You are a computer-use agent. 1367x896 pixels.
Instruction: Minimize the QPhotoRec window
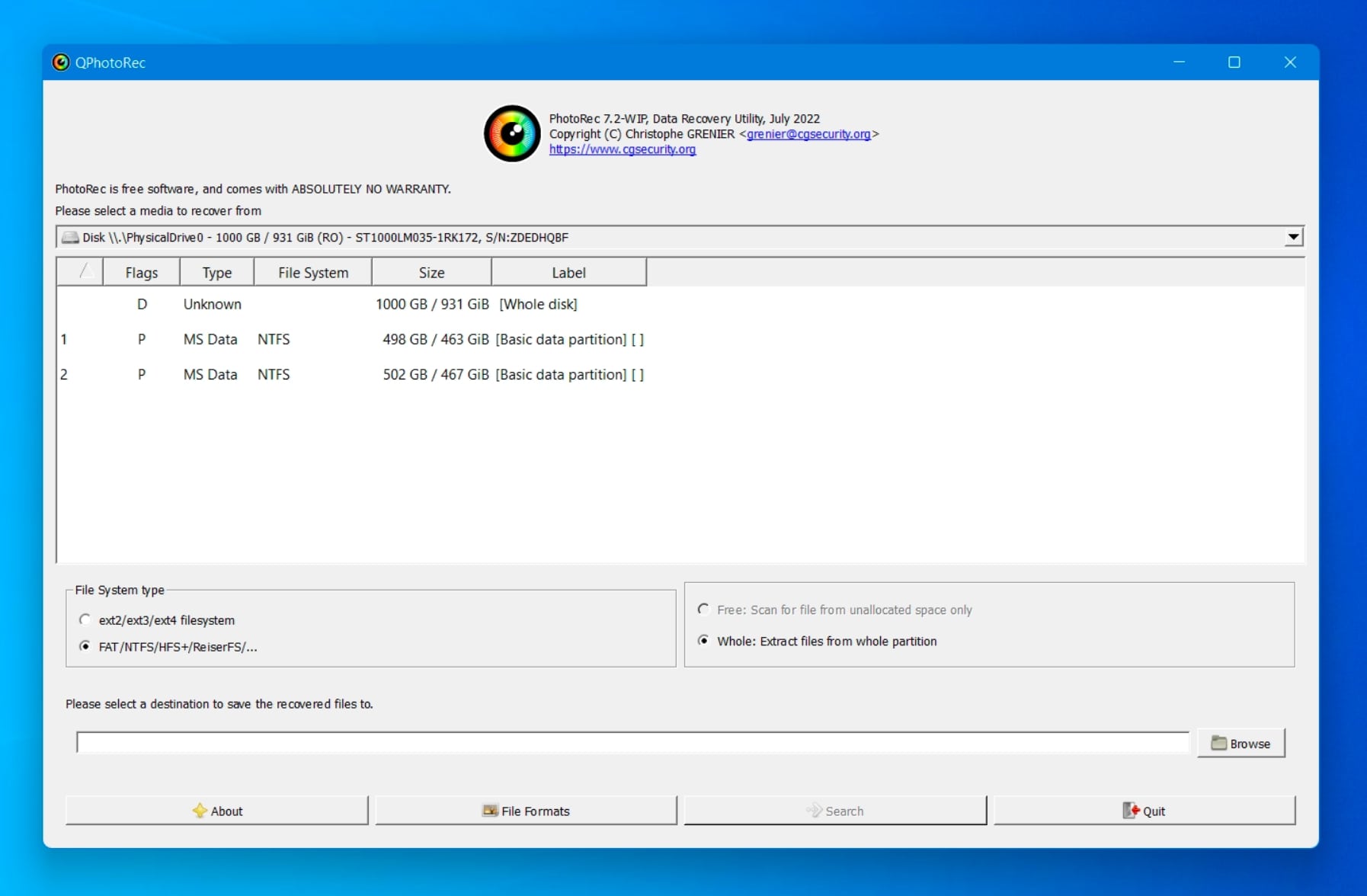click(x=1180, y=62)
